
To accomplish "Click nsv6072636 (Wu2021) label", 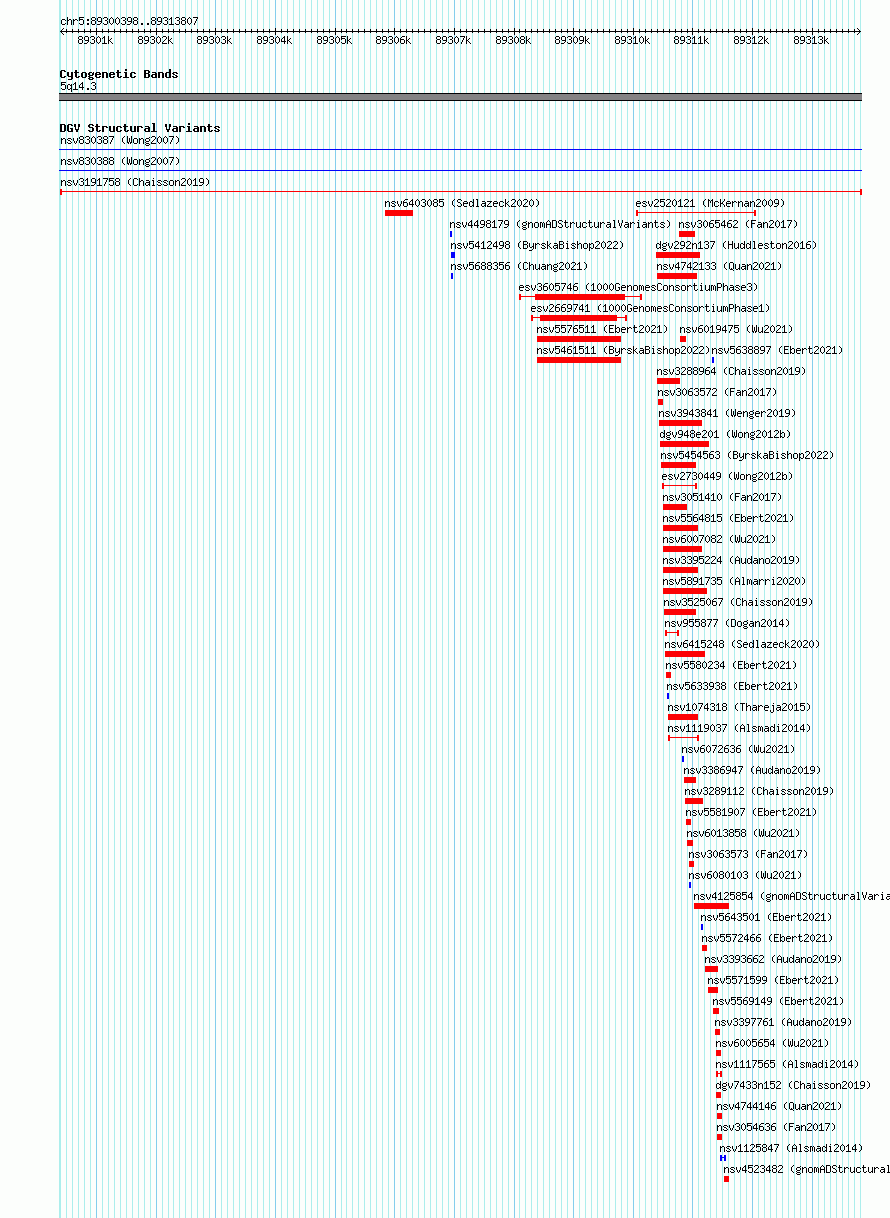I will (x=738, y=749).
